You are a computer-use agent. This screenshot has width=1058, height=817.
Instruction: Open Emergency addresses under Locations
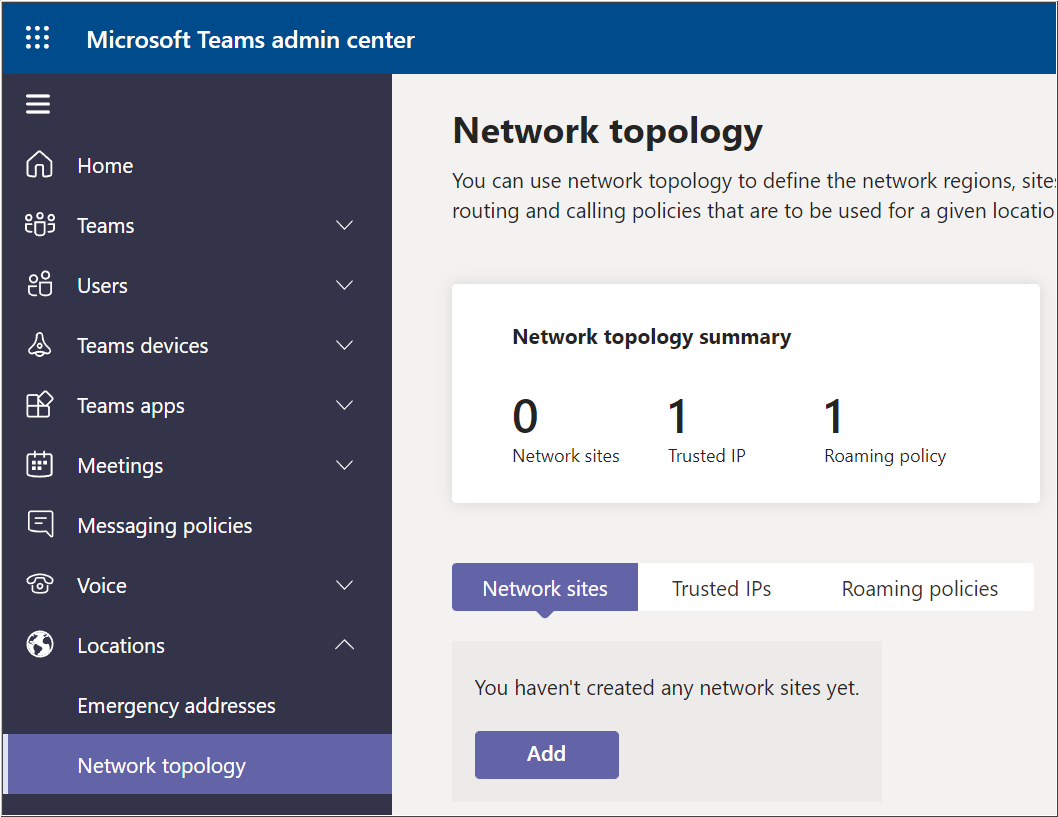197,706
